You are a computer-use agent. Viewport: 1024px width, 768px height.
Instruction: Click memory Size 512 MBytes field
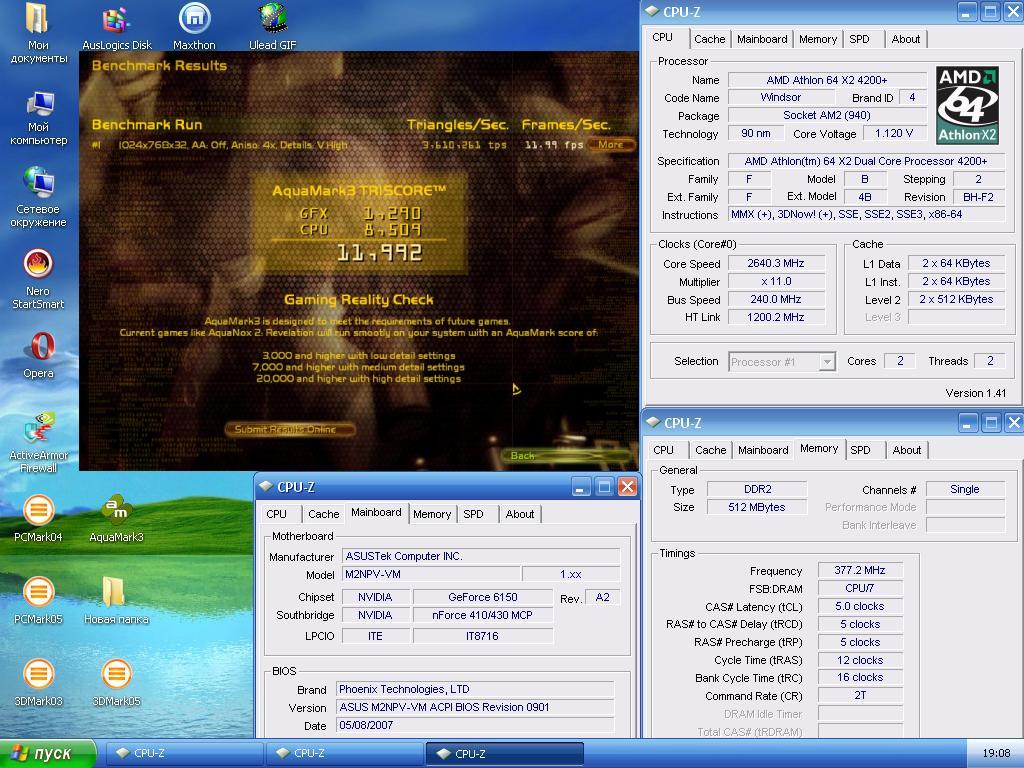click(757, 507)
